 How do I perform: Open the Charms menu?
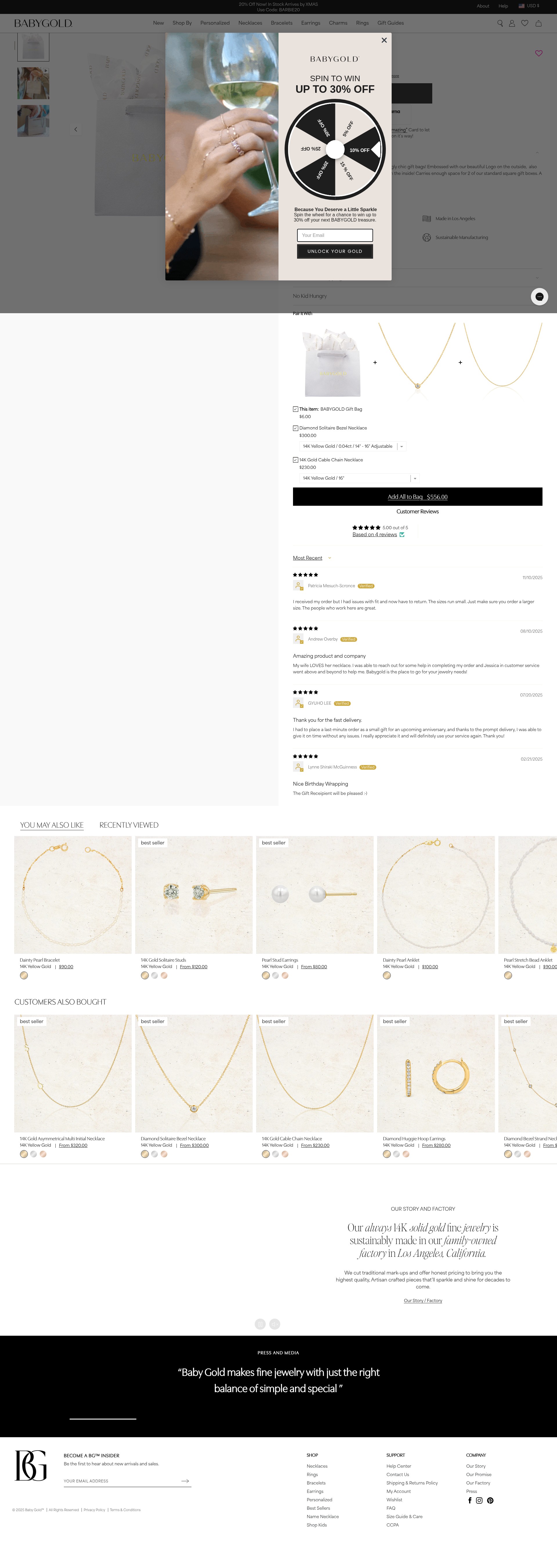pyautogui.click(x=338, y=23)
